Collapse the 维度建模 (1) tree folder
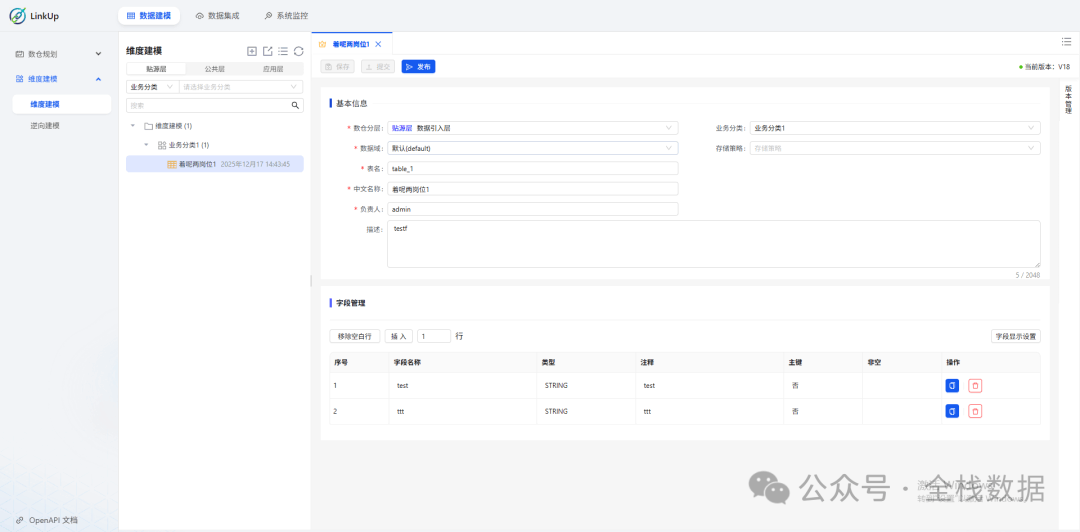Viewport: 1080px width, 532px height. pyautogui.click(x=134, y=126)
